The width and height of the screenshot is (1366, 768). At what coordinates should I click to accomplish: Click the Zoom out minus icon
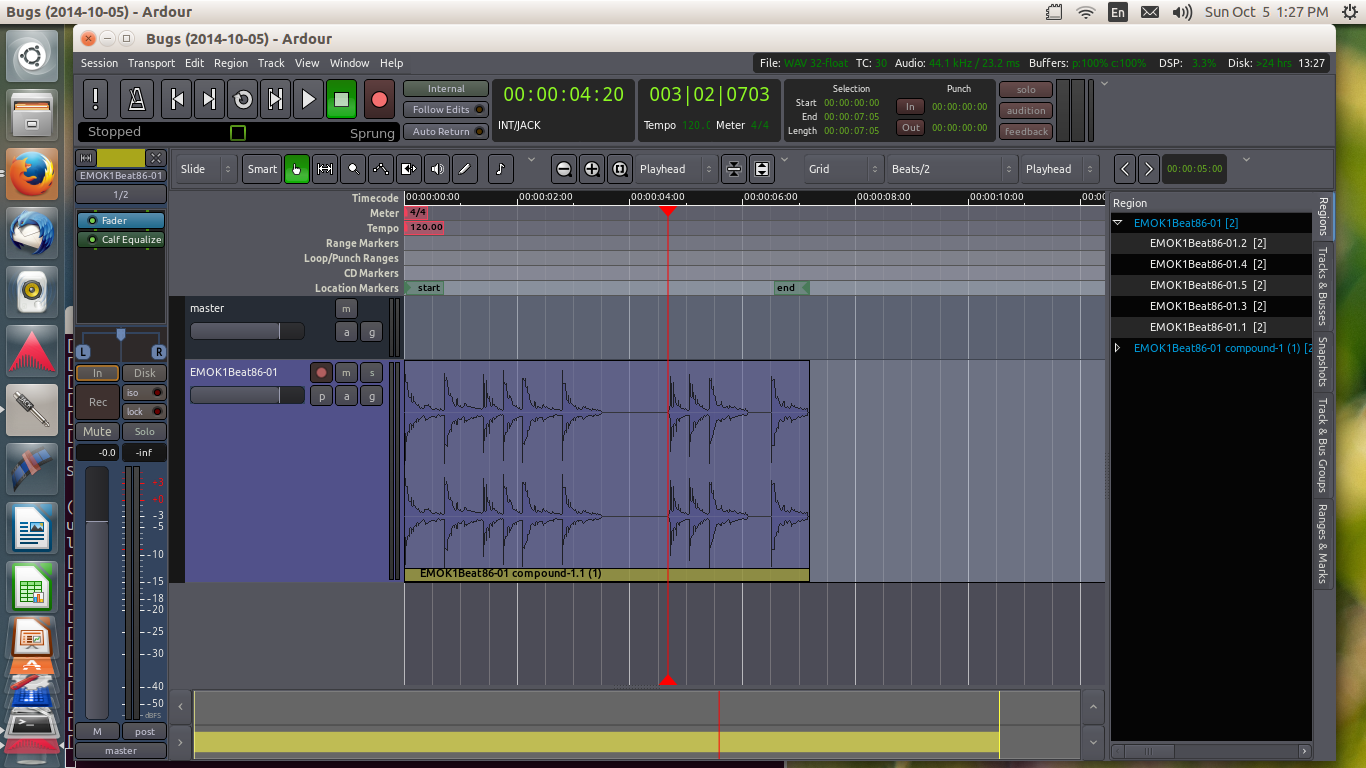(564, 169)
